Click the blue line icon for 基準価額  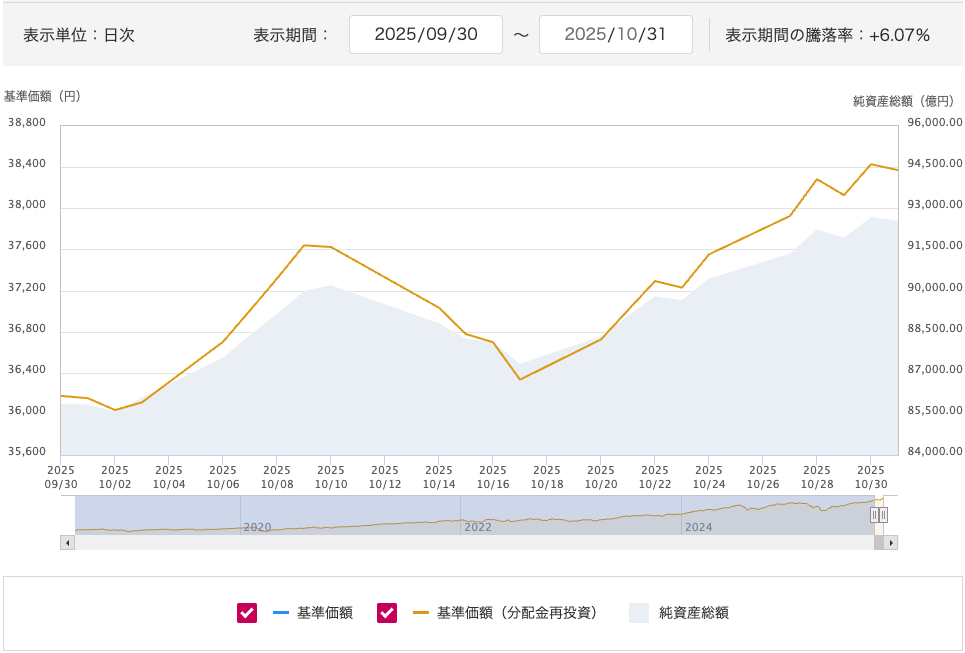click(x=280, y=613)
